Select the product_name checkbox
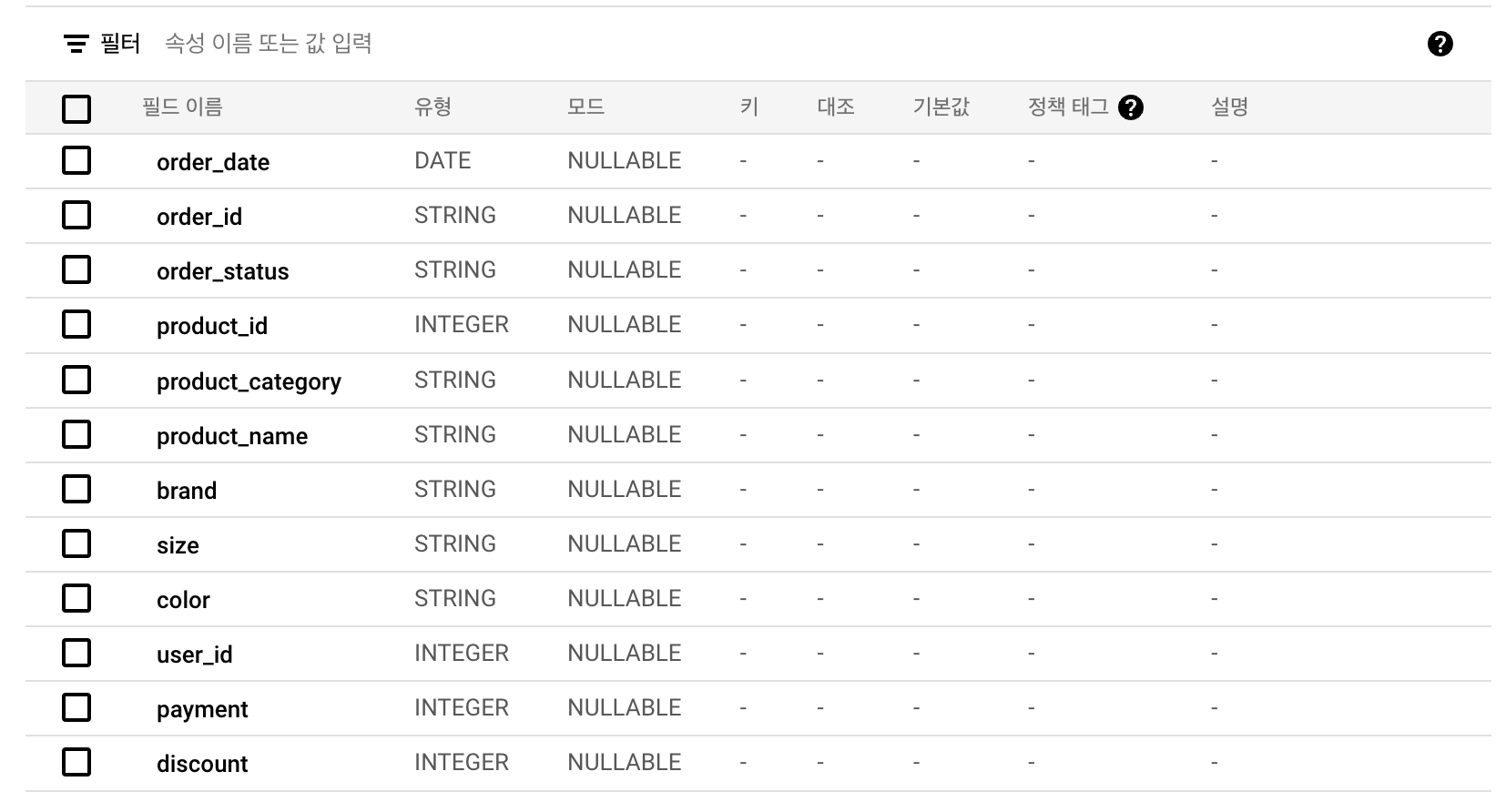The width and height of the screenshot is (1506, 812). [x=76, y=434]
